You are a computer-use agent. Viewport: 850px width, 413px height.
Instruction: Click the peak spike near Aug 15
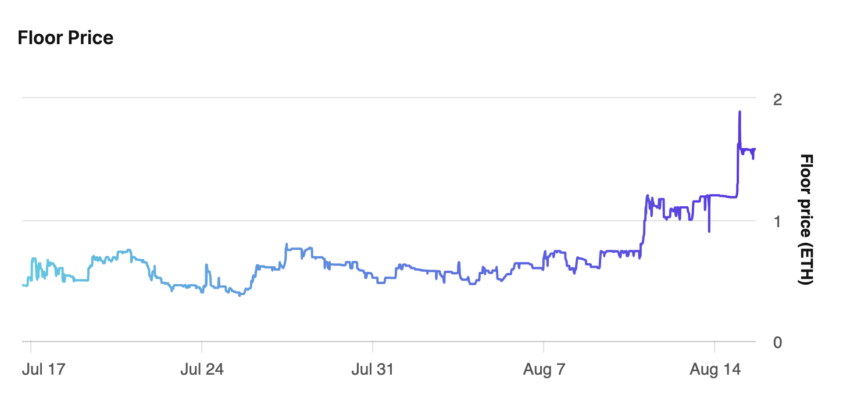(739, 112)
